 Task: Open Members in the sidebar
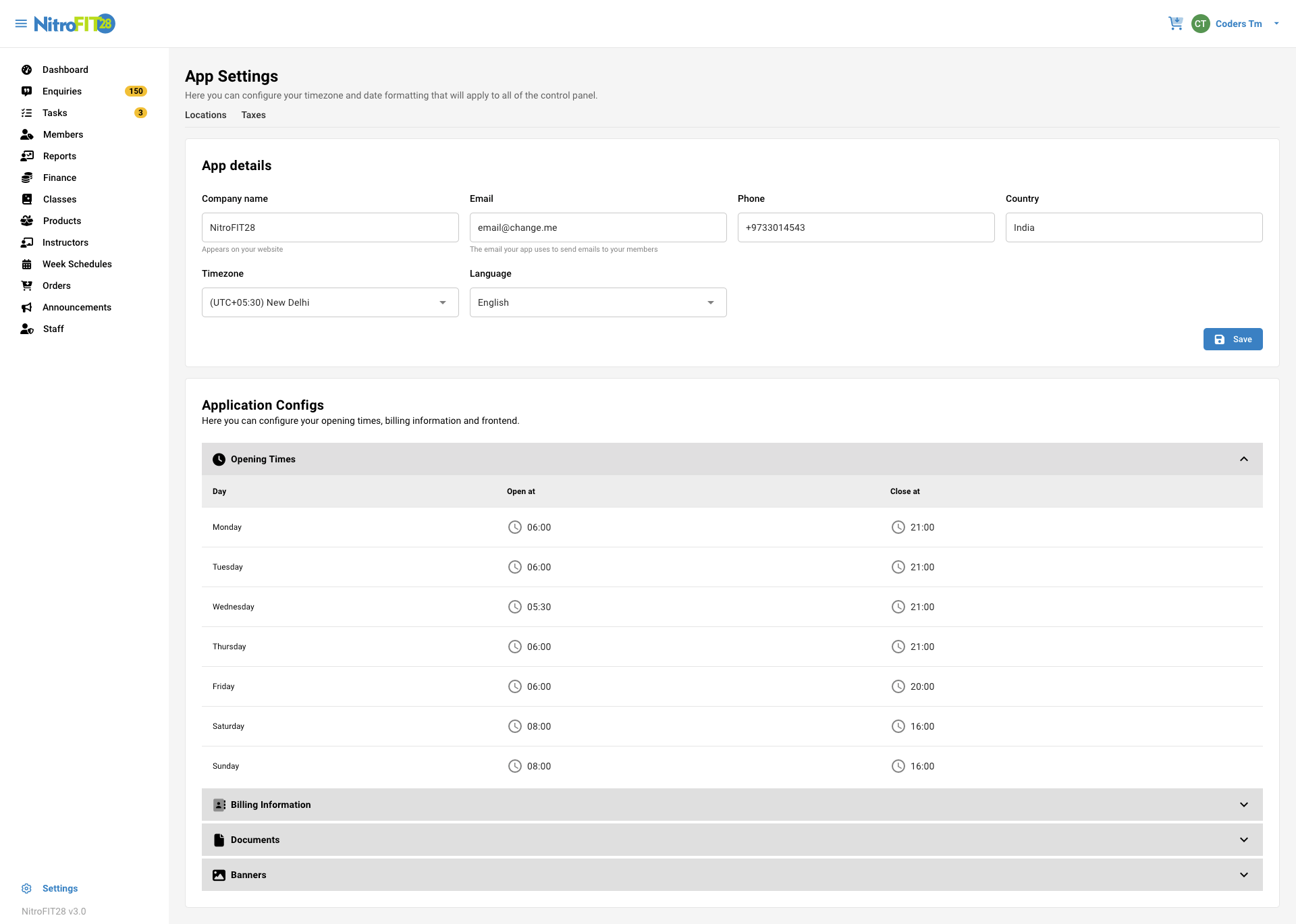63,134
